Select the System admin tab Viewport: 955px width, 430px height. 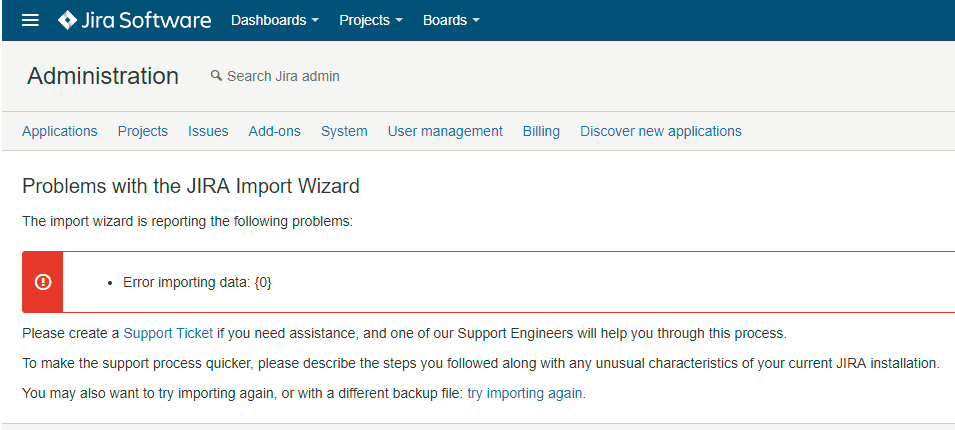(344, 131)
